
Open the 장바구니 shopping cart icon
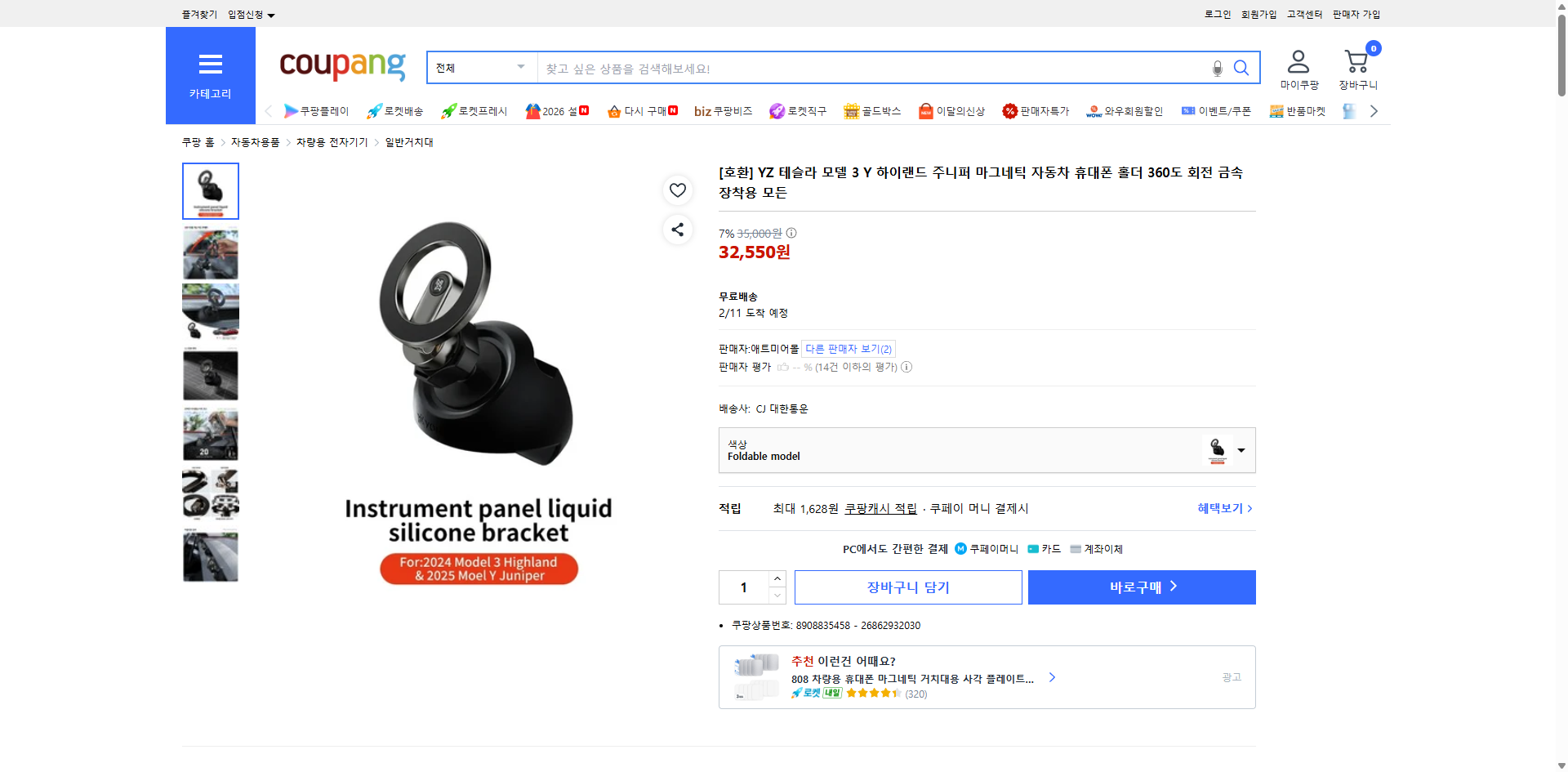1356,60
